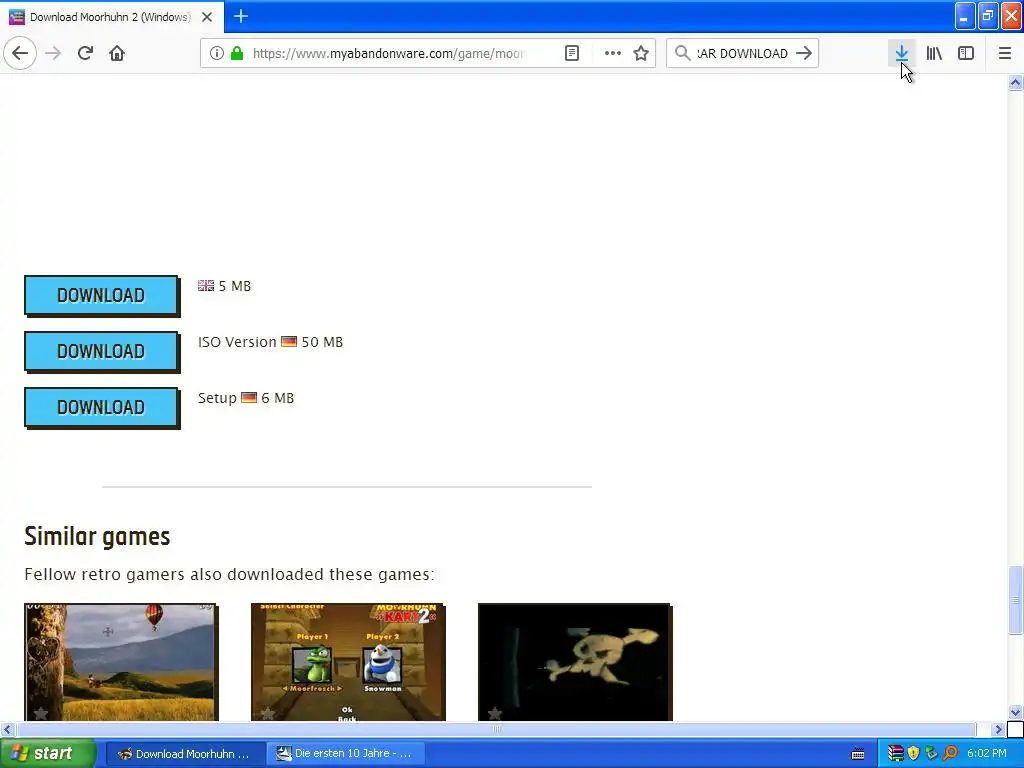Toggle reader view icon
The image size is (1024, 768).
(571, 53)
